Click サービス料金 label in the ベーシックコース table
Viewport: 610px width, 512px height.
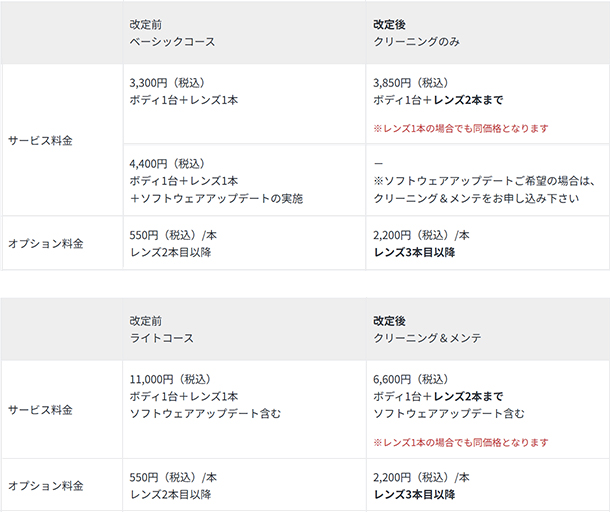click(x=40, y=141)
